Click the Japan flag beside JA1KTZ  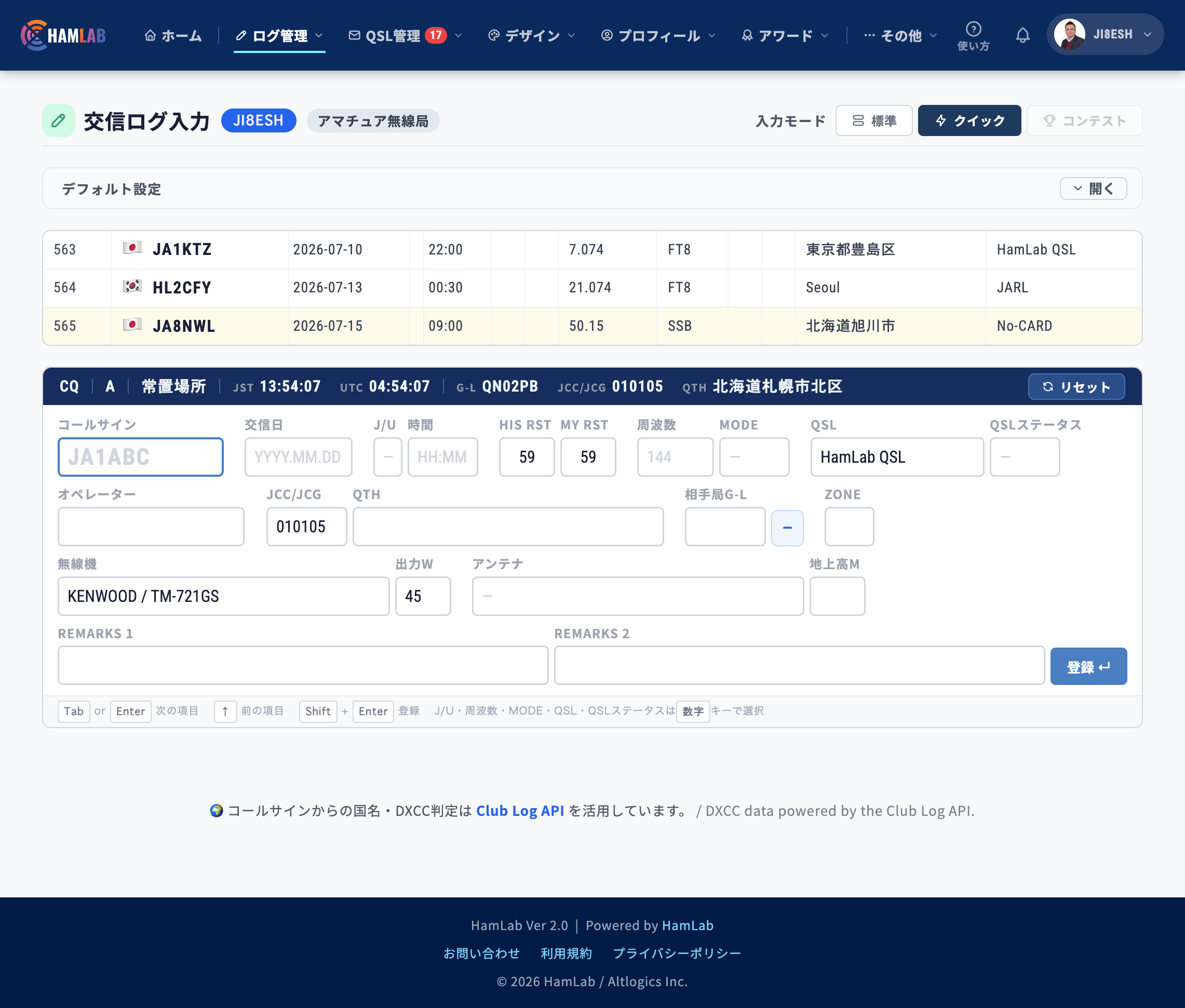[132, 248]
